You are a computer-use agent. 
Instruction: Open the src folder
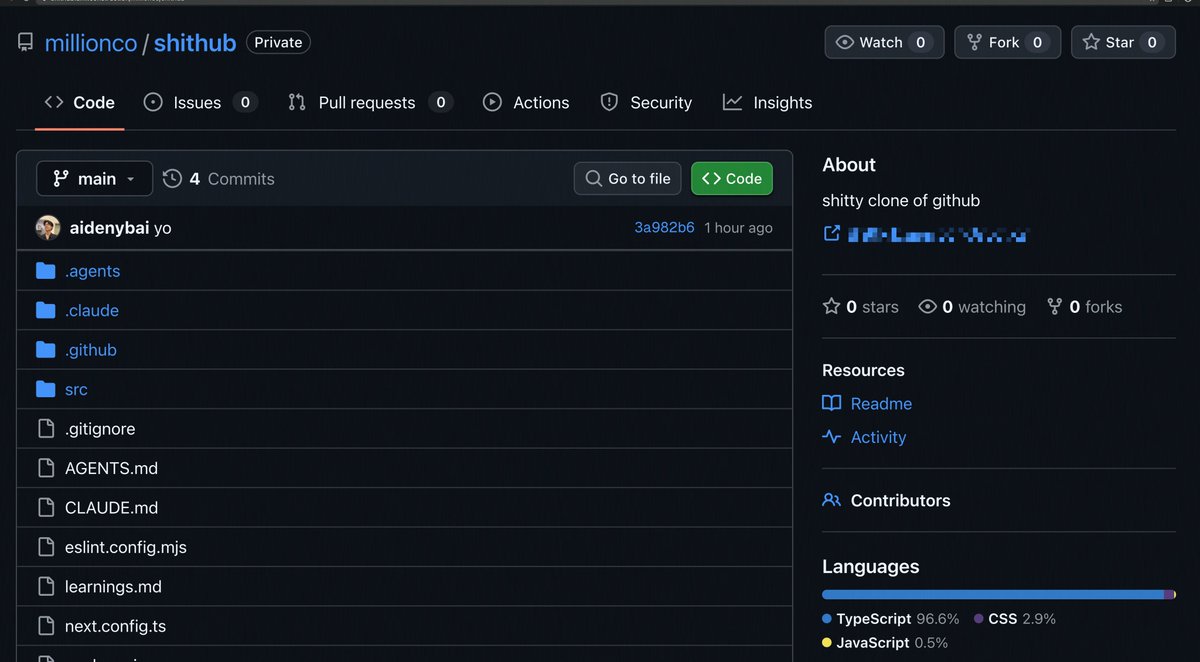click(76, 389)
